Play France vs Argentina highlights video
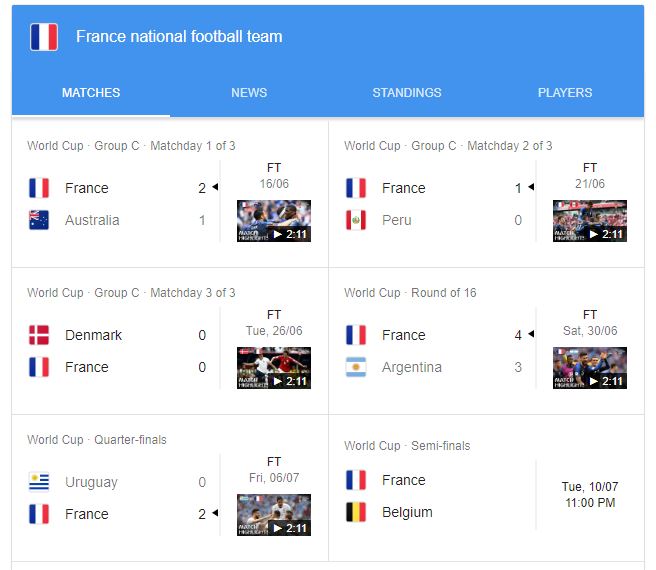The height and width of the screenshot is (570, 656). [x=590, y=368]
